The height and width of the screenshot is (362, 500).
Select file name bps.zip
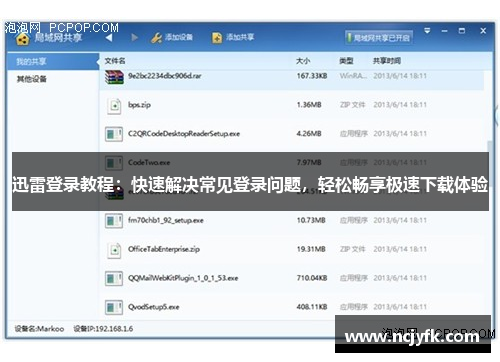[139, 105]
